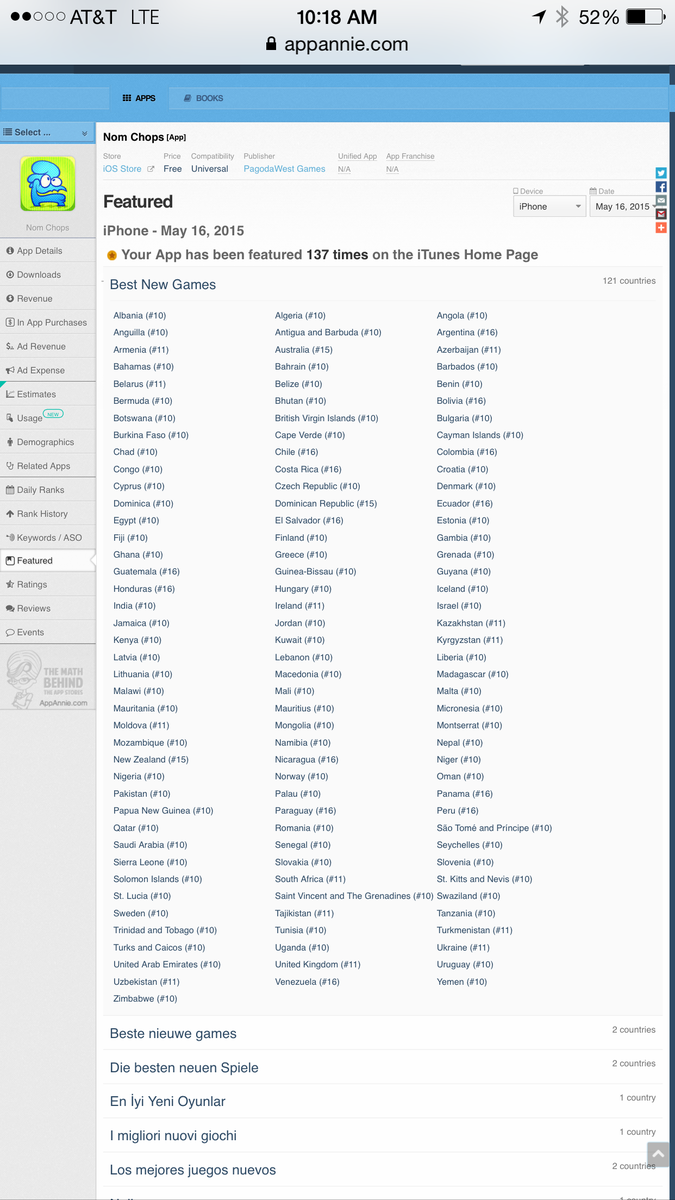Screen dimensions: 675x1200
Task: Expand the Select... sidebar dropdown
Action: (x=47, y=132)
